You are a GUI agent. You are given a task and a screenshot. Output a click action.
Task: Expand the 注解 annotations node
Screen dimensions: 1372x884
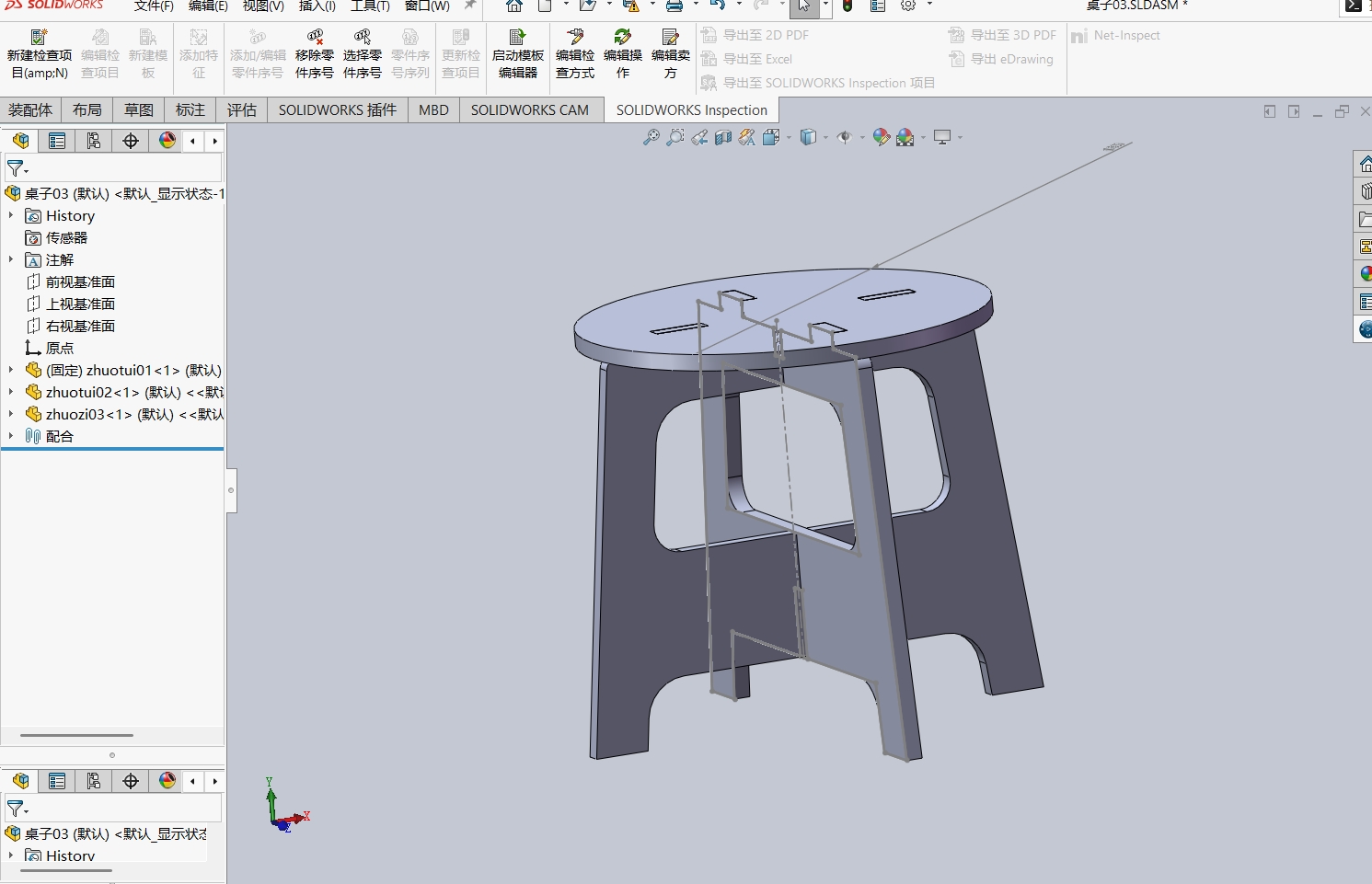(11, 259)
